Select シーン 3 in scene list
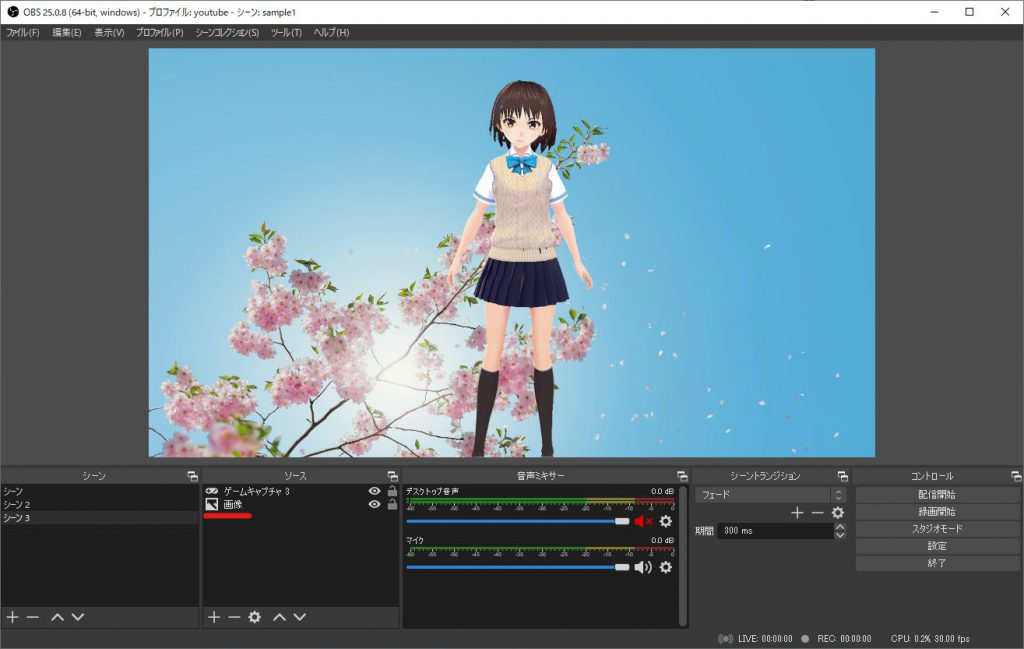 pyautogui.click(x=100, y=517)
